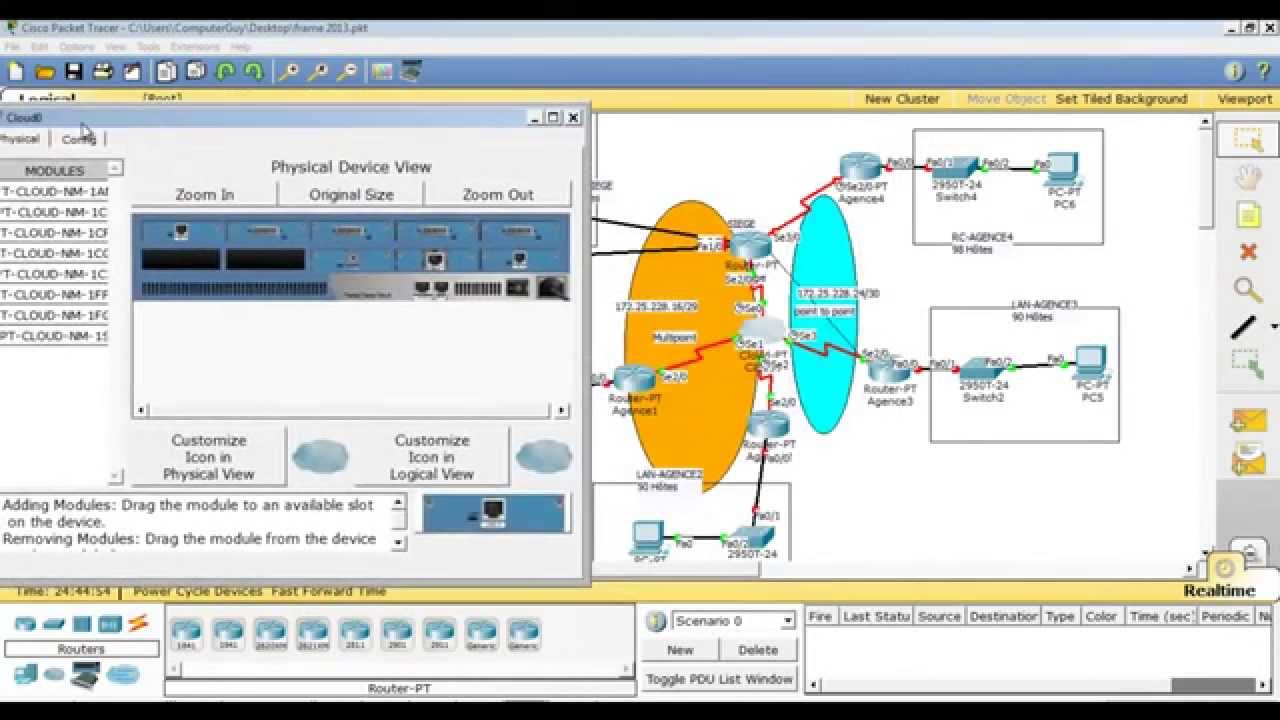Image resolution: width=1280 pixels, height=720 pixels.
Task: Open the info icon beside the help icon
Action: click(1234, 71)
